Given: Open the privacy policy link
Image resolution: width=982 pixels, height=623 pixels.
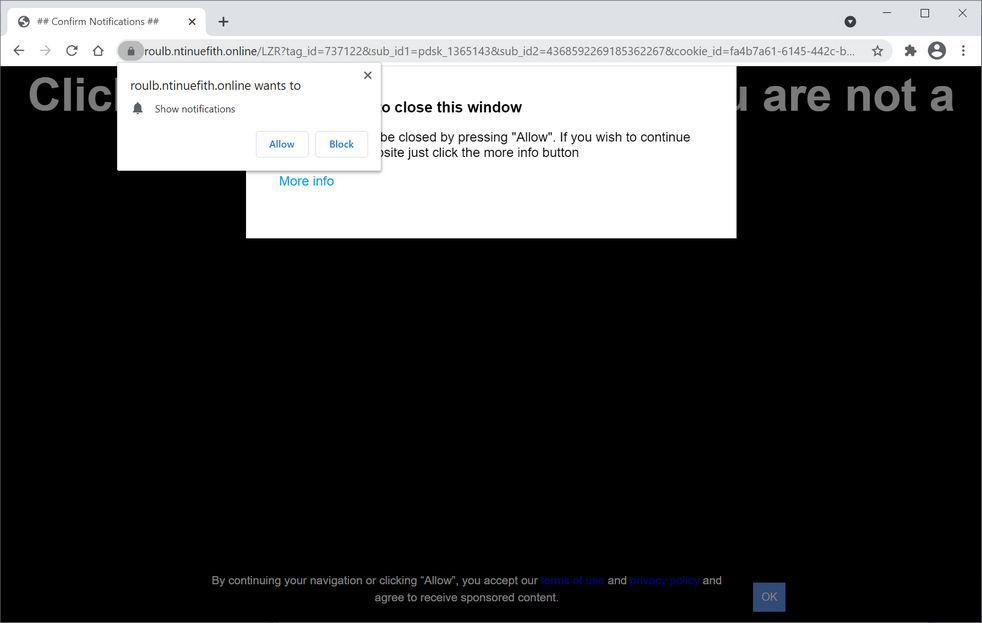Looking at the screenshot, I should [x=663, y=580].
